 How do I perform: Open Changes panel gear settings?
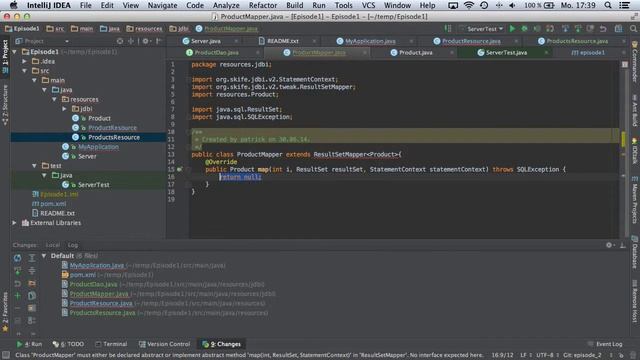[x=609, y=245]
